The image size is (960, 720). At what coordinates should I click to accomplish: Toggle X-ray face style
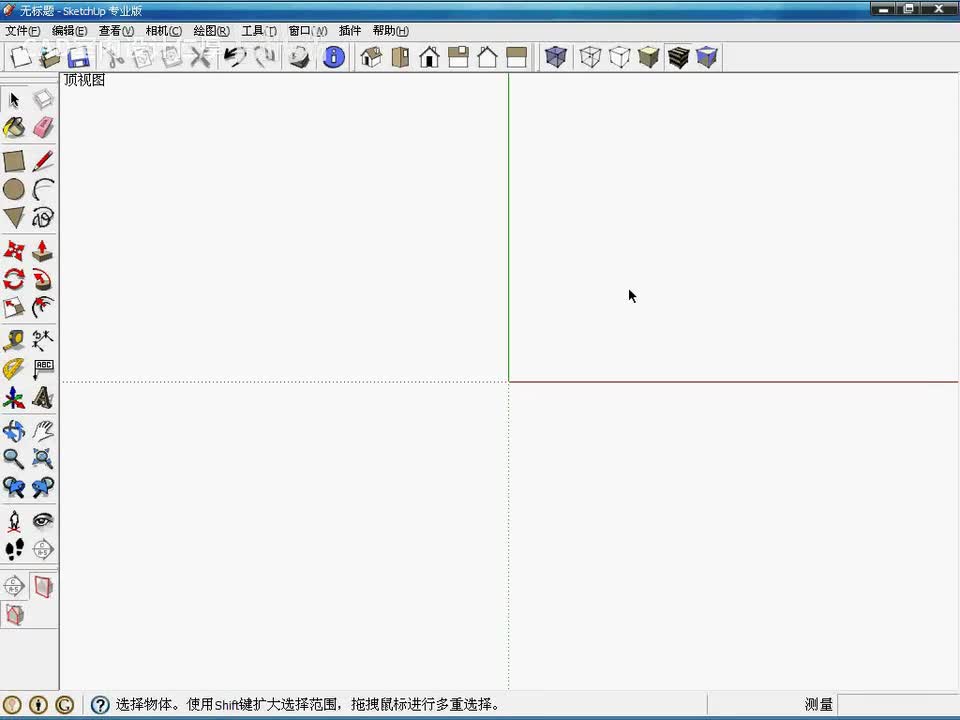[555, 58]
